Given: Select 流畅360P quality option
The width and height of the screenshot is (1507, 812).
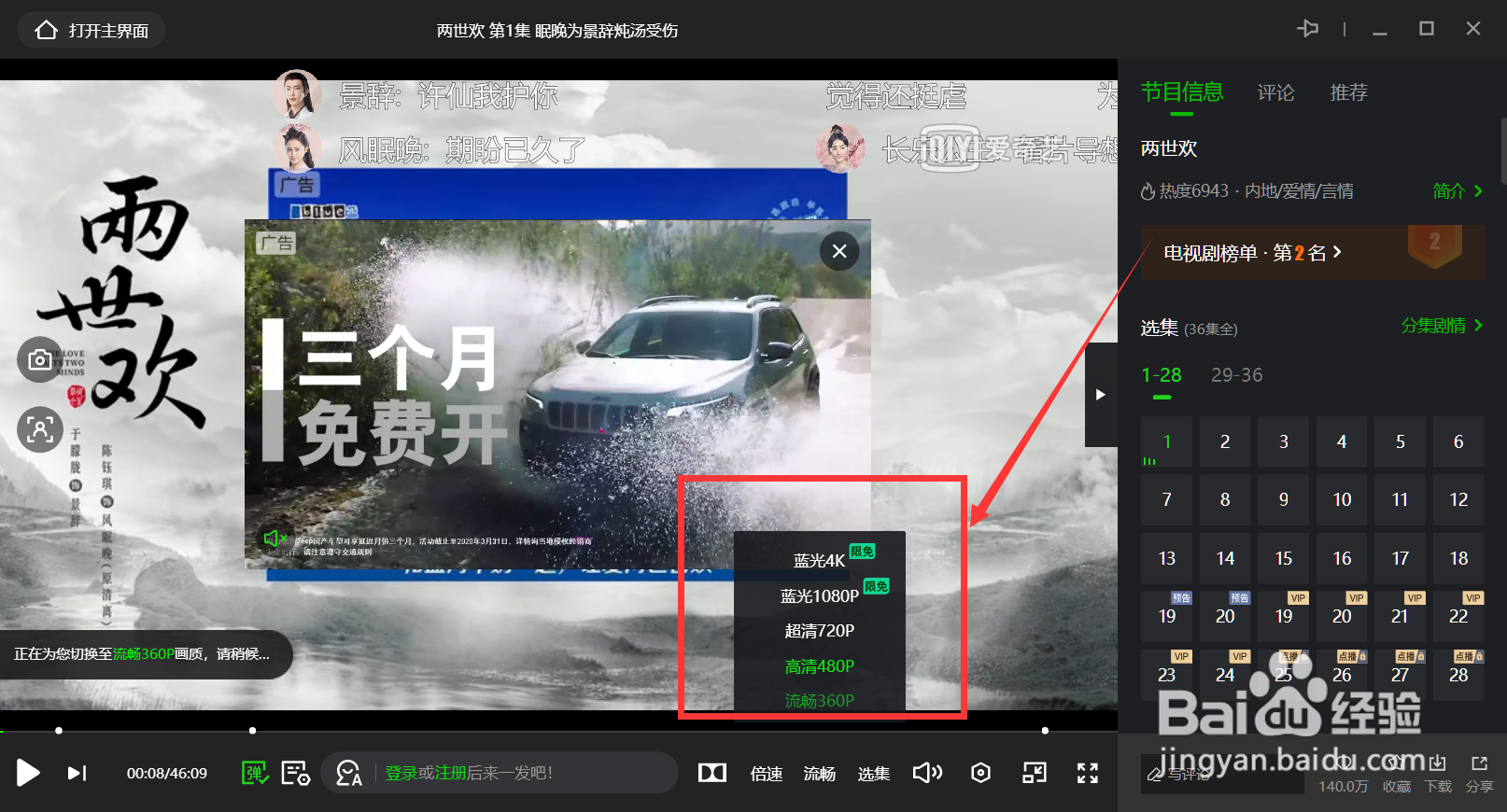Looking at the screenshot, I should 820,700.
